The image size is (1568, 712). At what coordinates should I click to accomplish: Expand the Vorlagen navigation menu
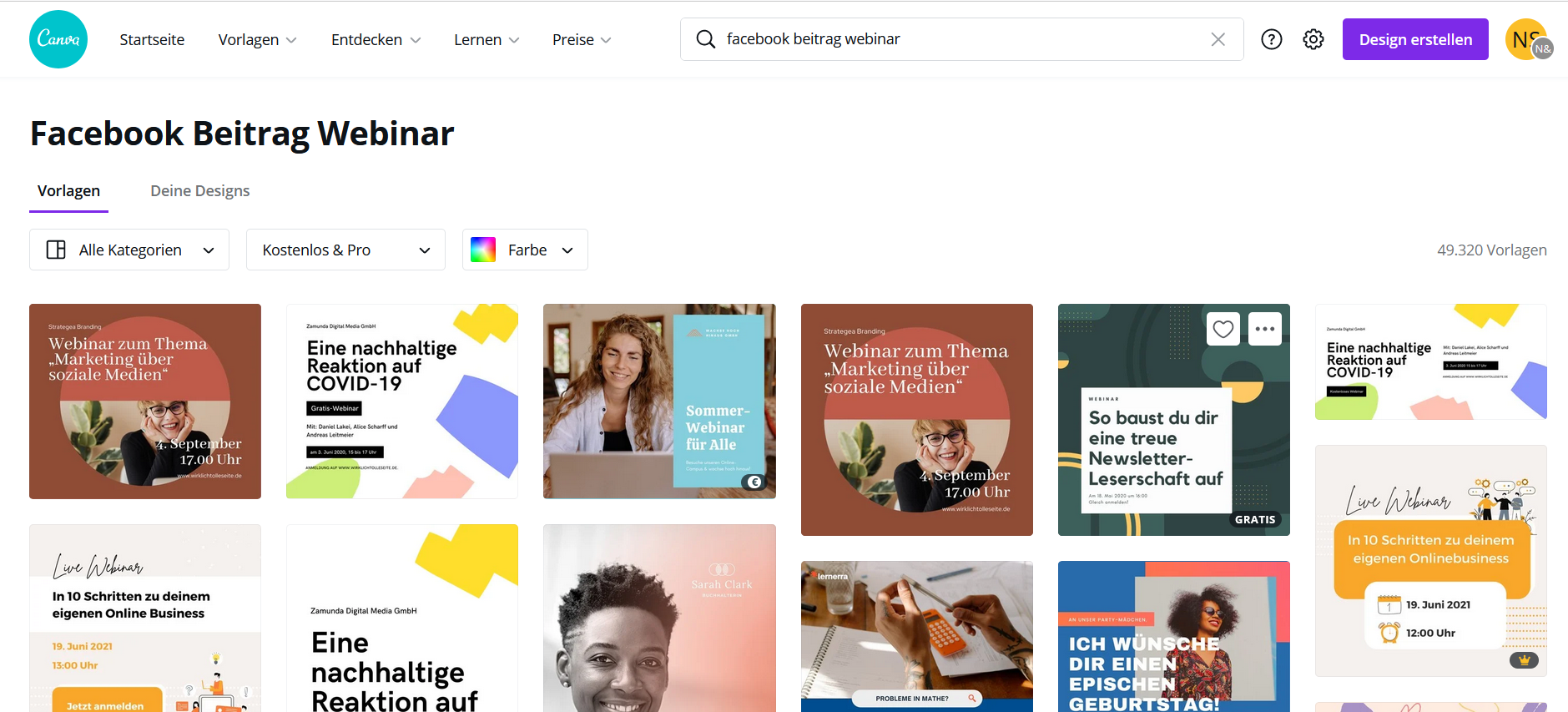(257, 39)
